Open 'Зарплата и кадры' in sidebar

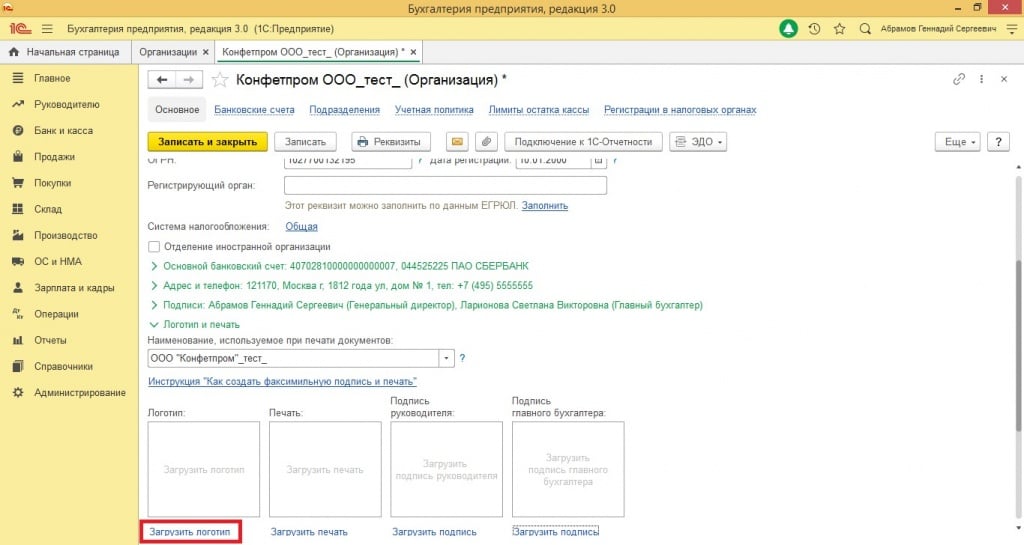74,287
